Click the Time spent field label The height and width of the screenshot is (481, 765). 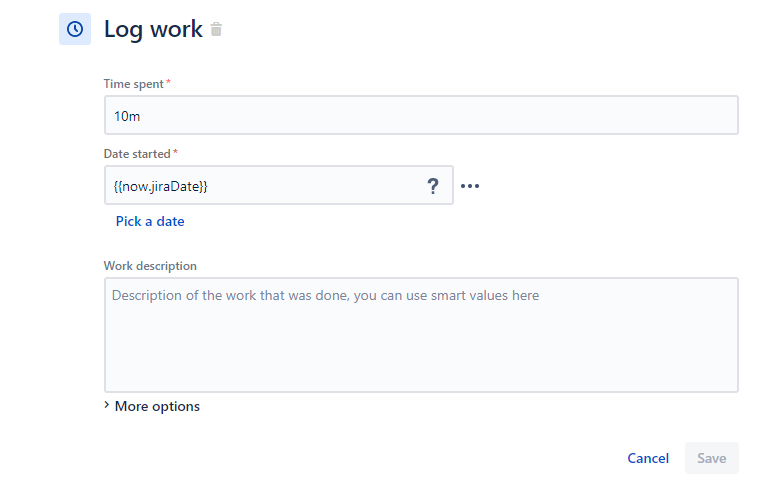click(x=133, y=84)
